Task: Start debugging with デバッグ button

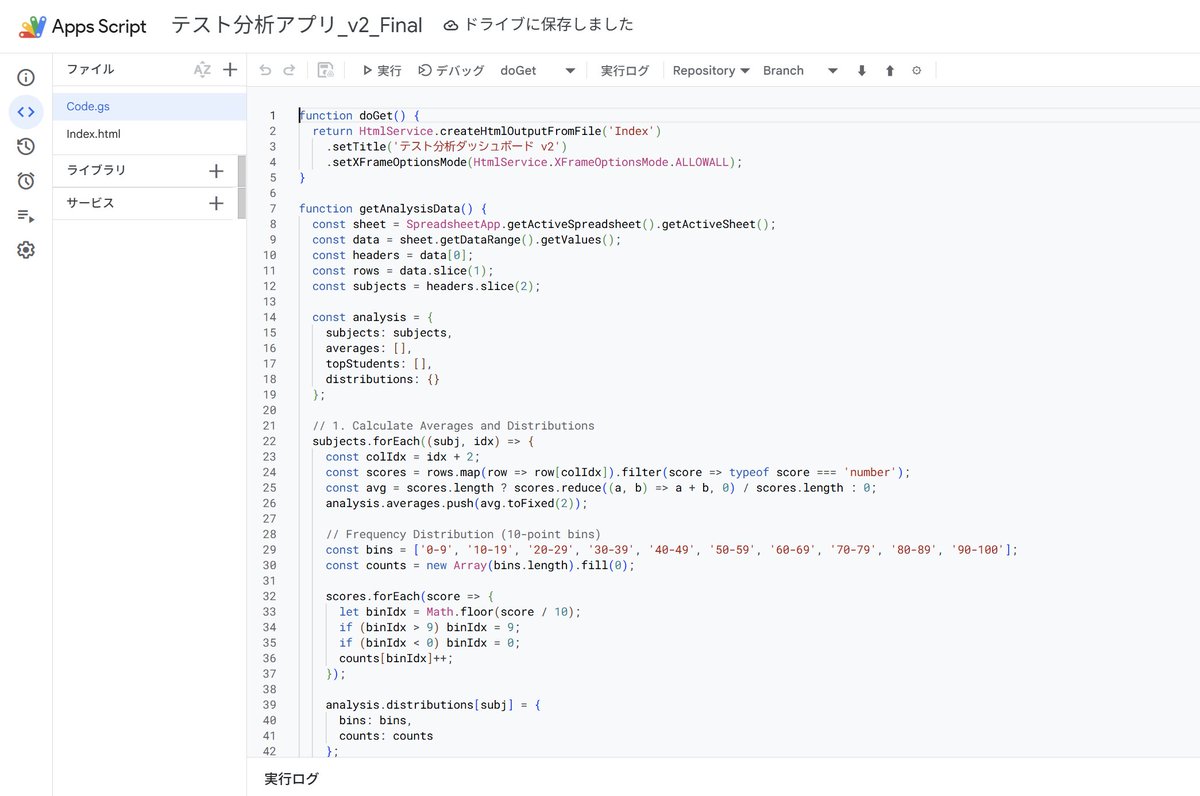Action: 451,71
